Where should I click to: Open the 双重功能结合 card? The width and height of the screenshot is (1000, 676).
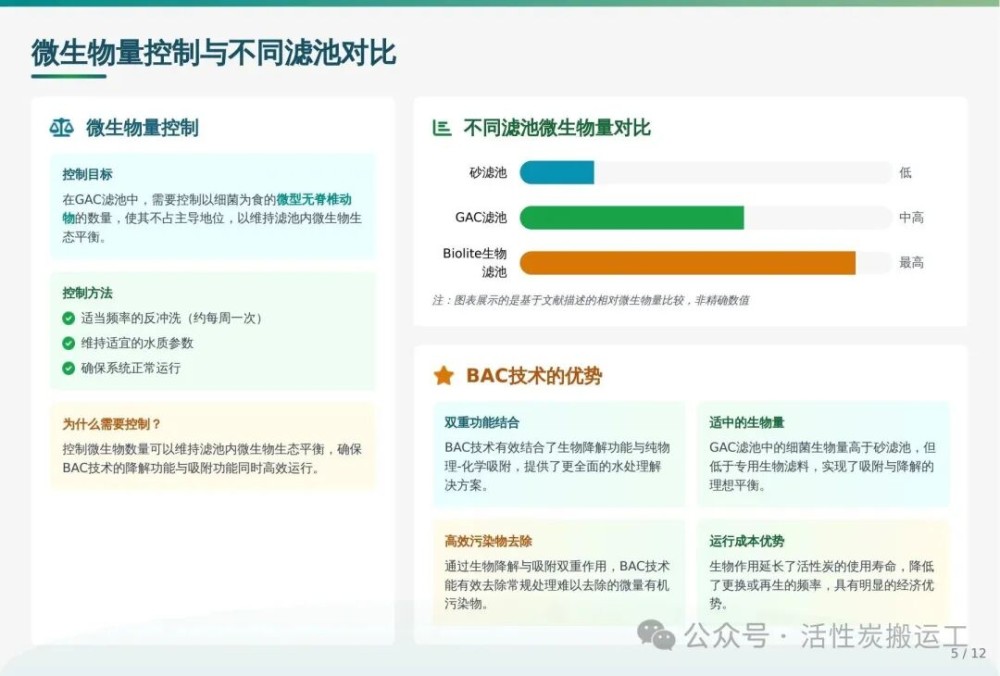click(x=558, y=453)
